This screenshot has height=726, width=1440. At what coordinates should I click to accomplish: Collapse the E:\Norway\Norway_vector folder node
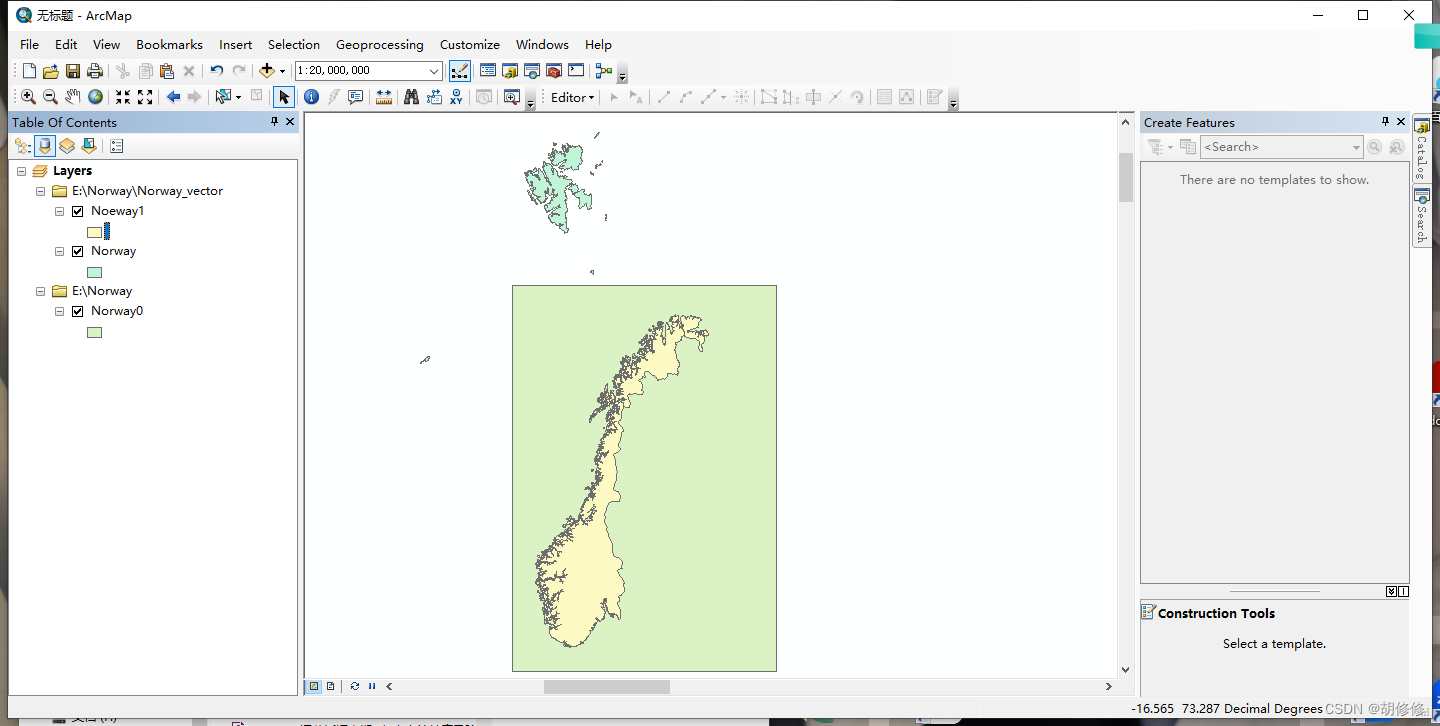coord(40,191)
